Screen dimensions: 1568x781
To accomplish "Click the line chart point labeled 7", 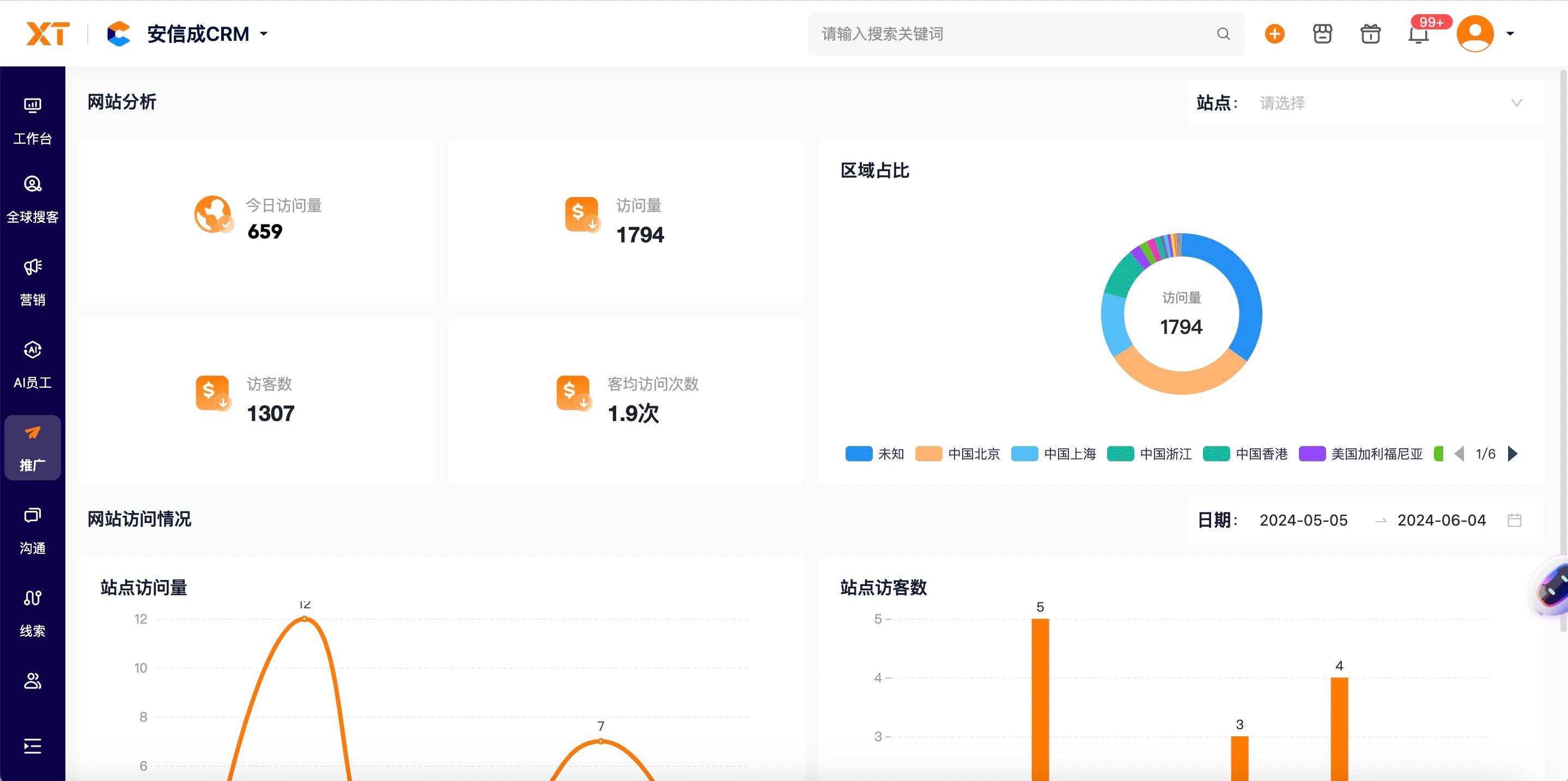I will pos(601,741).
